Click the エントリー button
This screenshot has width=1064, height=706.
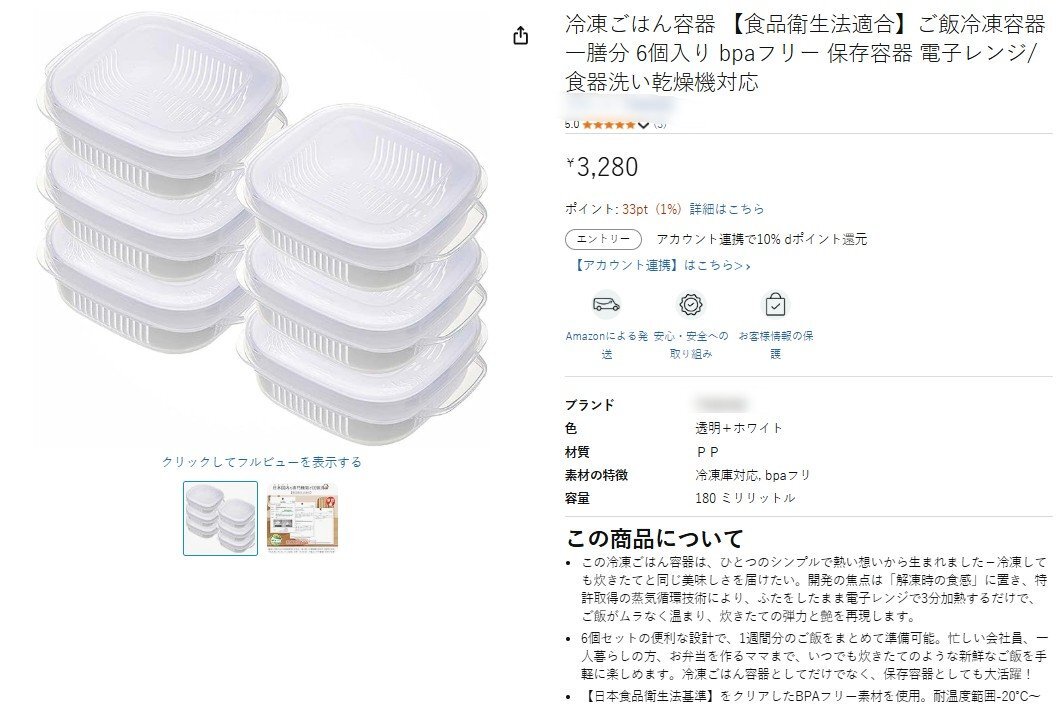point(603,239)
